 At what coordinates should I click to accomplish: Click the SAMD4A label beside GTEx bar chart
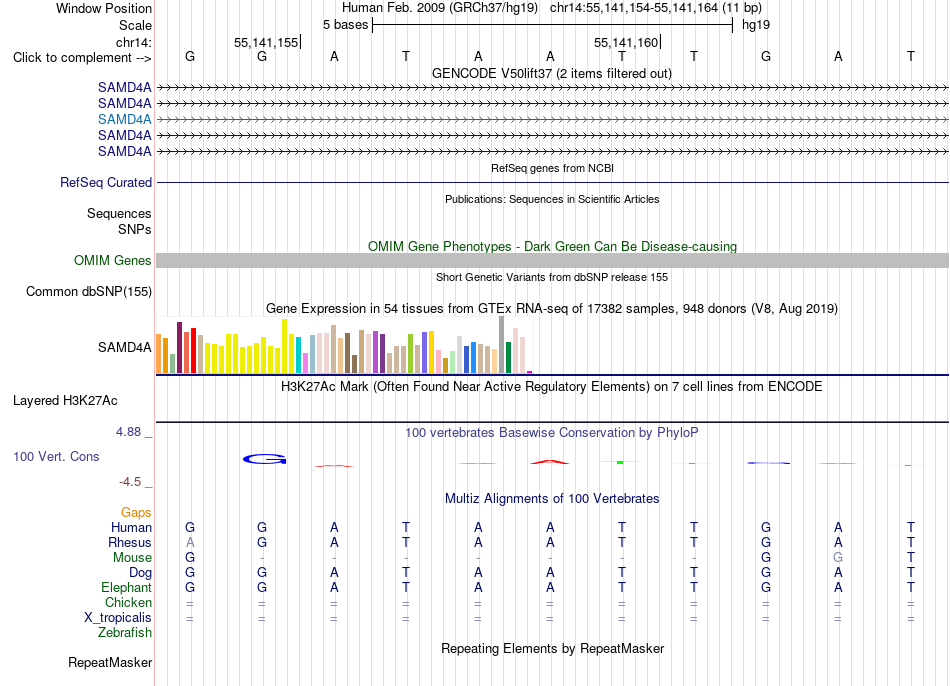point(124,347)
